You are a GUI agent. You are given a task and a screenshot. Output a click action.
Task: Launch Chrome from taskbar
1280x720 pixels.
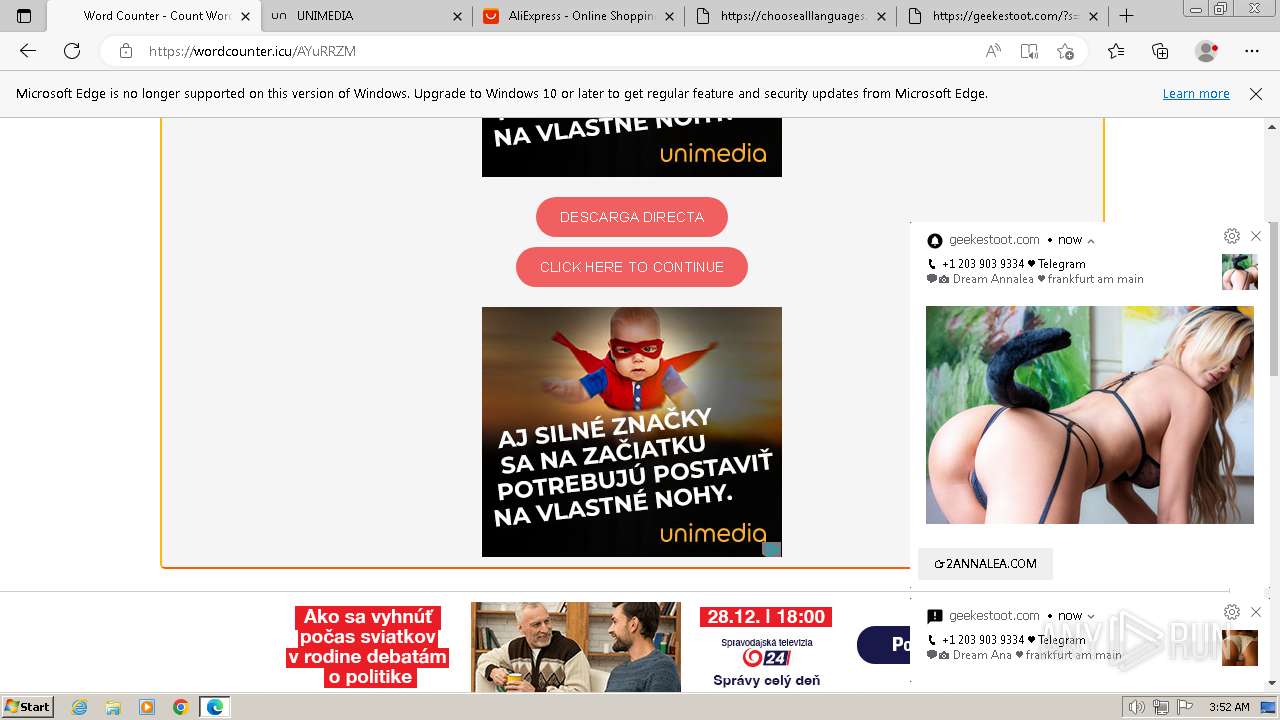coord(180,707)
